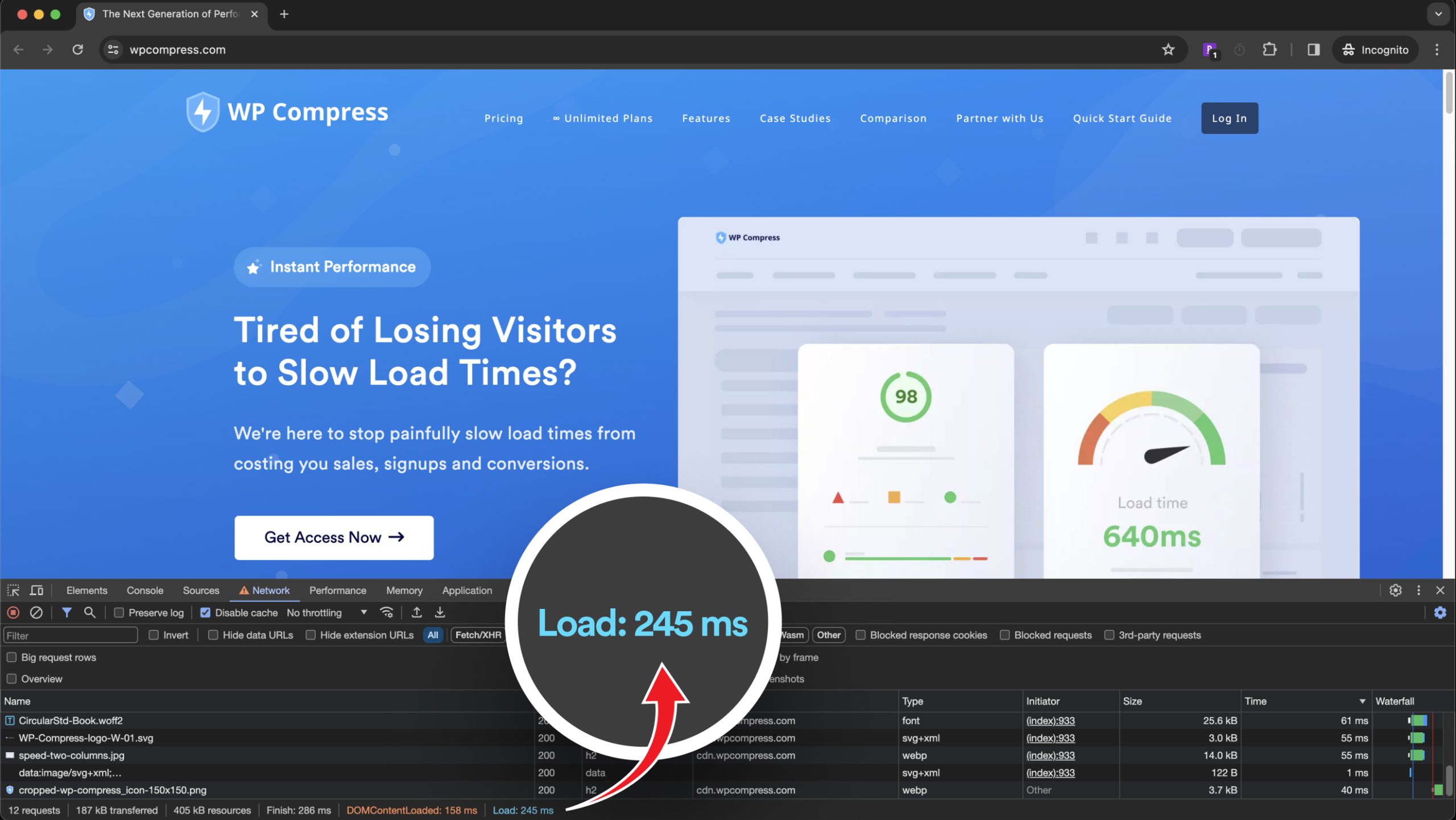The image size is (1456, 820).
Task: Stop recording the network log
Action: 13,612
